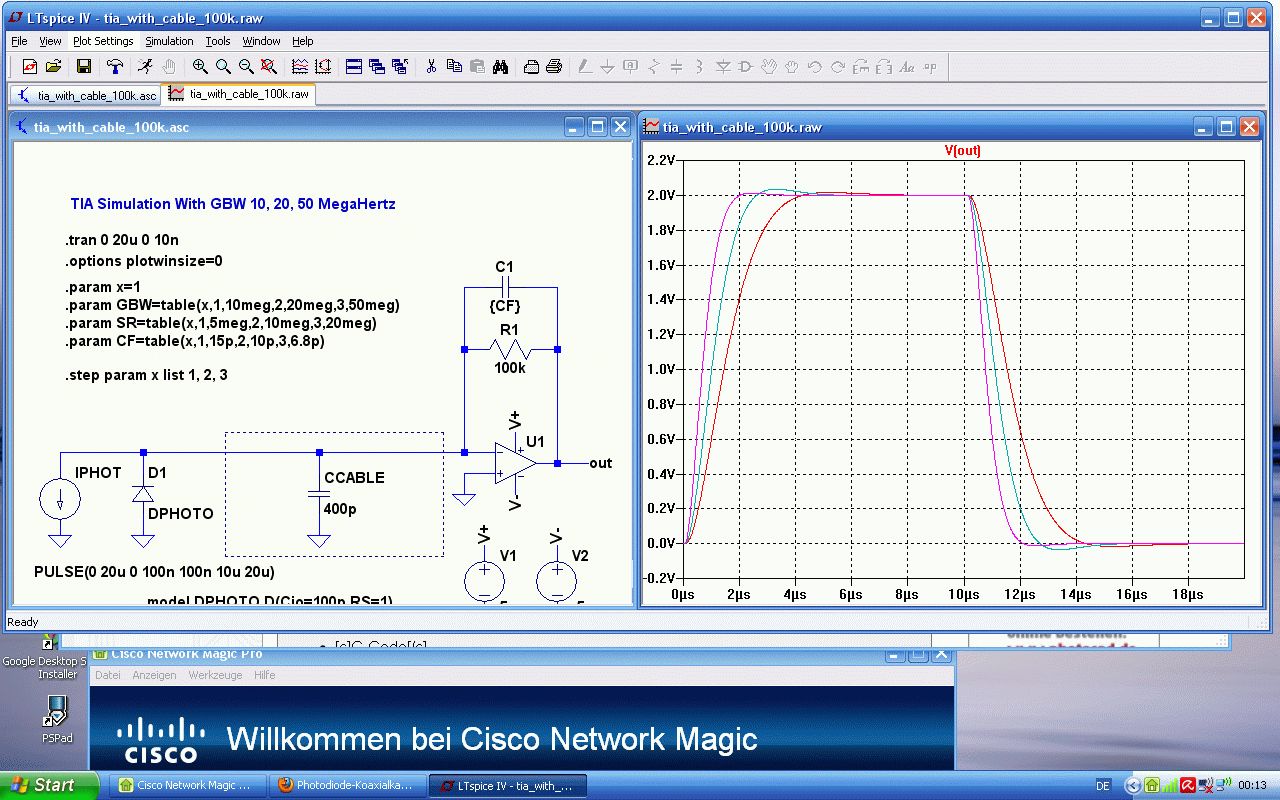Switch to Cisco Network Magic taskbar button

(x=189, y=786)
